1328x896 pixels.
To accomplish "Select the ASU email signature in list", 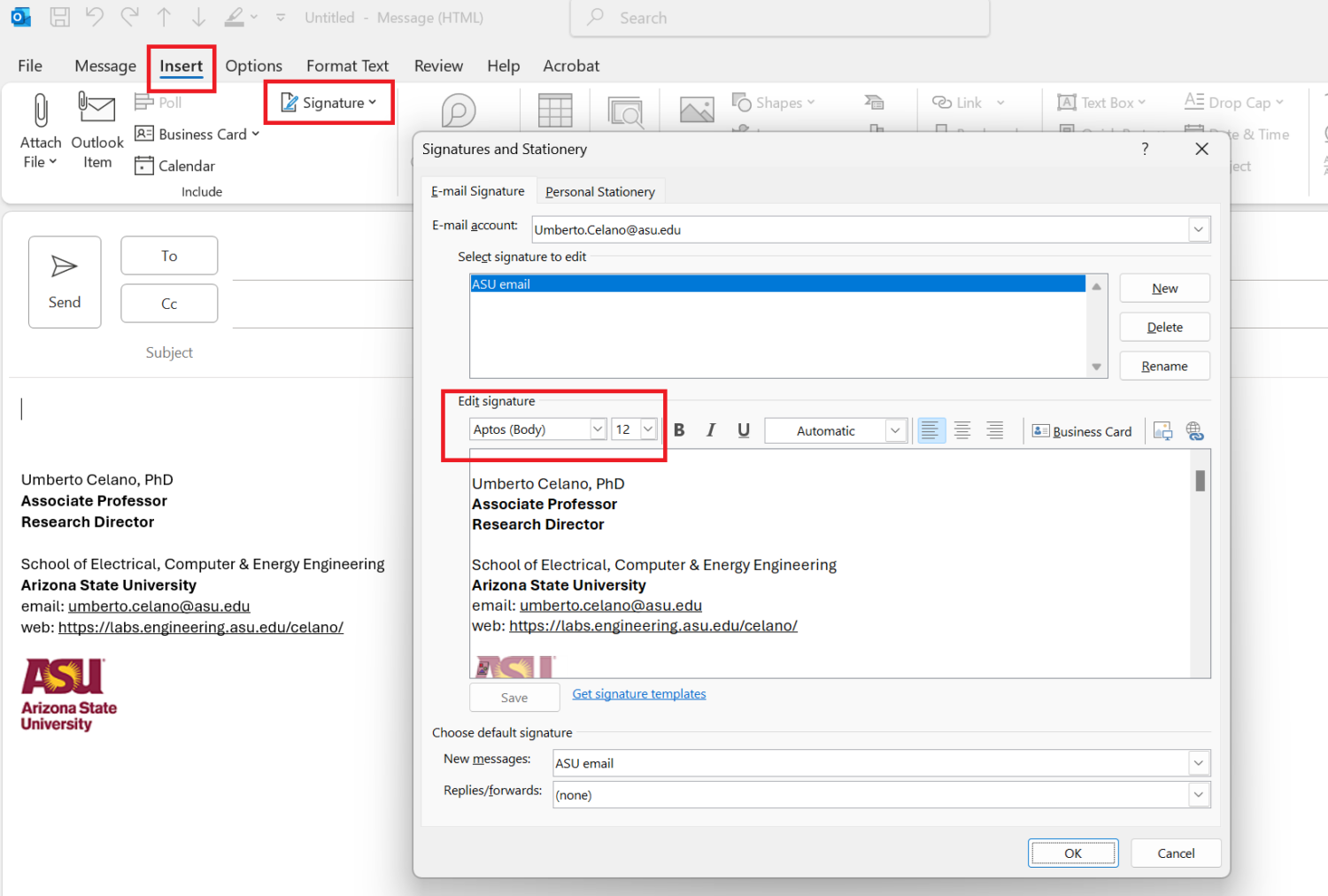I will click(776, 284).
